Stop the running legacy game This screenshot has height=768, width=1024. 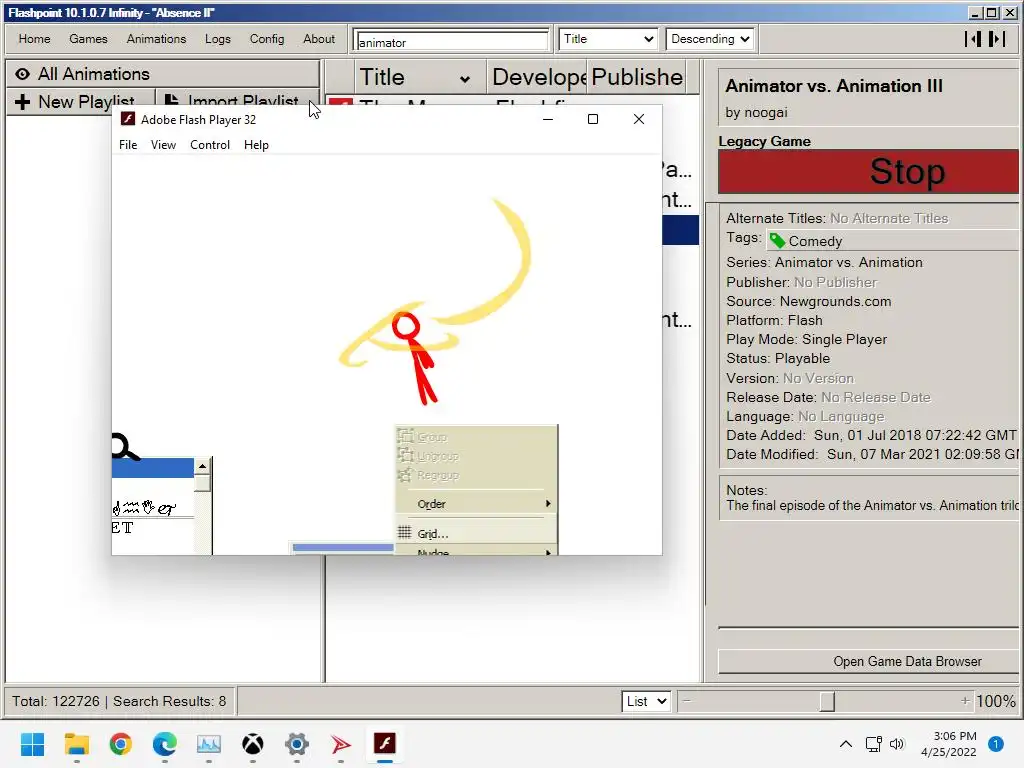[x=869, y=172]
